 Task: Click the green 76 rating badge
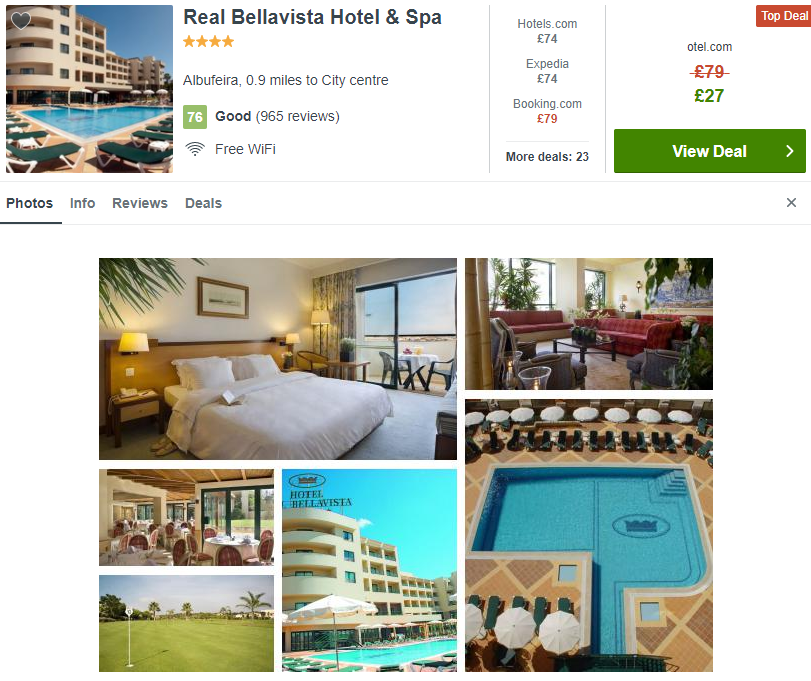pyautogui.click(x=195, y=117)
